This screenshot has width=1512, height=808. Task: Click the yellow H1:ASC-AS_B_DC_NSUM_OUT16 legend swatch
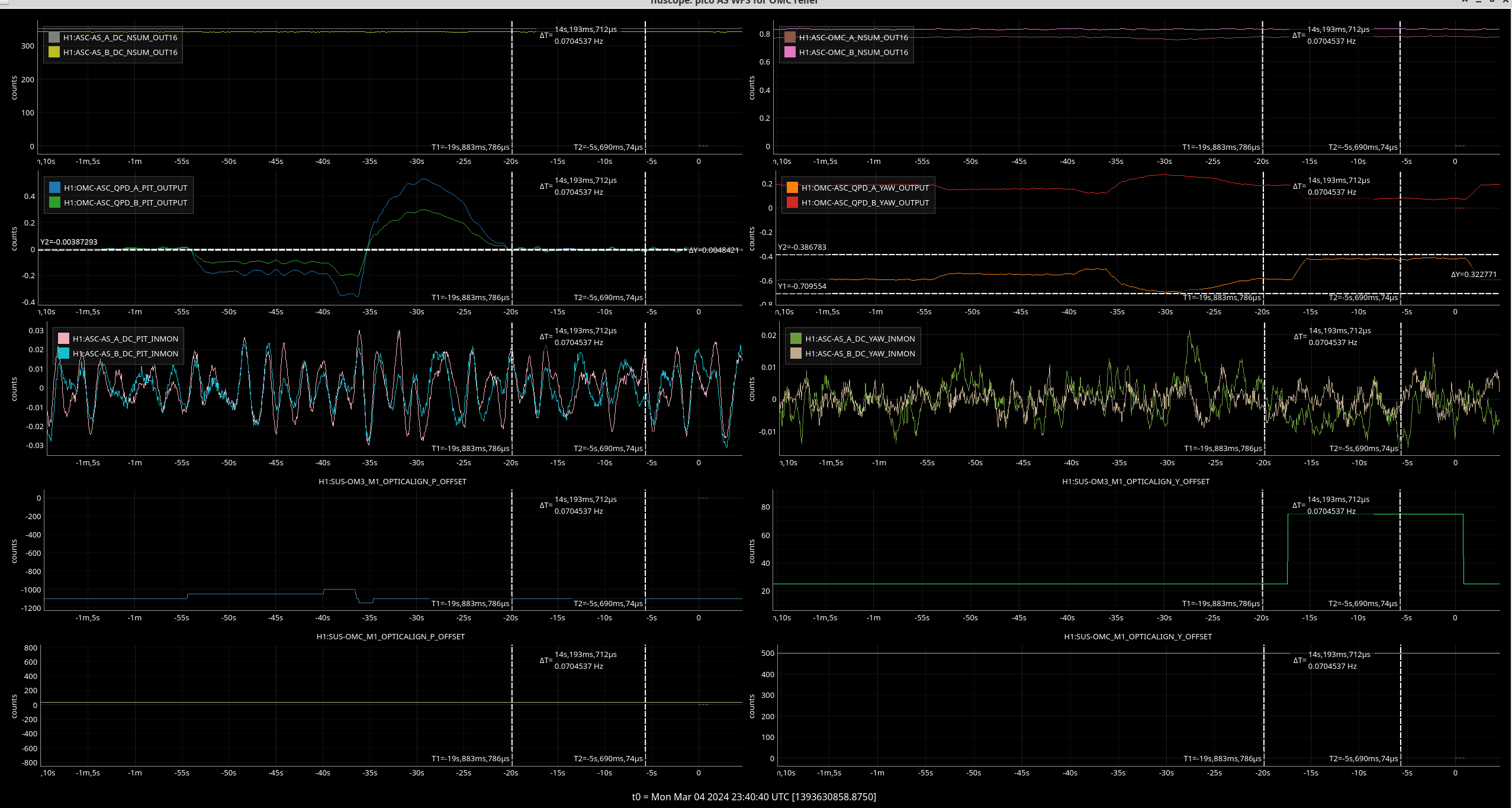pos(54,52)
